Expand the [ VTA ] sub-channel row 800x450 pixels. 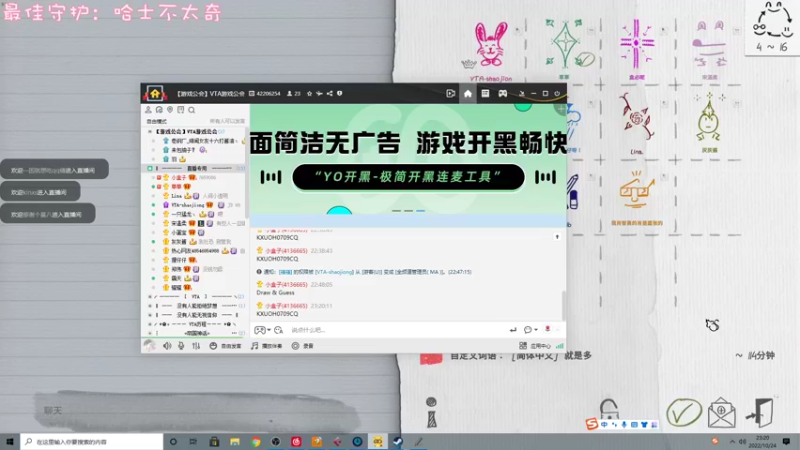pos(150,296)
